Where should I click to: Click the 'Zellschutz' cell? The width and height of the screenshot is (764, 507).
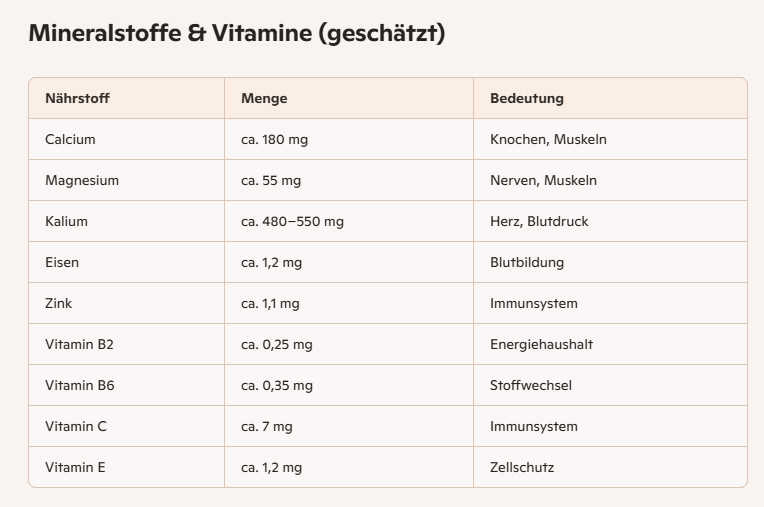(x=522, y=467)
